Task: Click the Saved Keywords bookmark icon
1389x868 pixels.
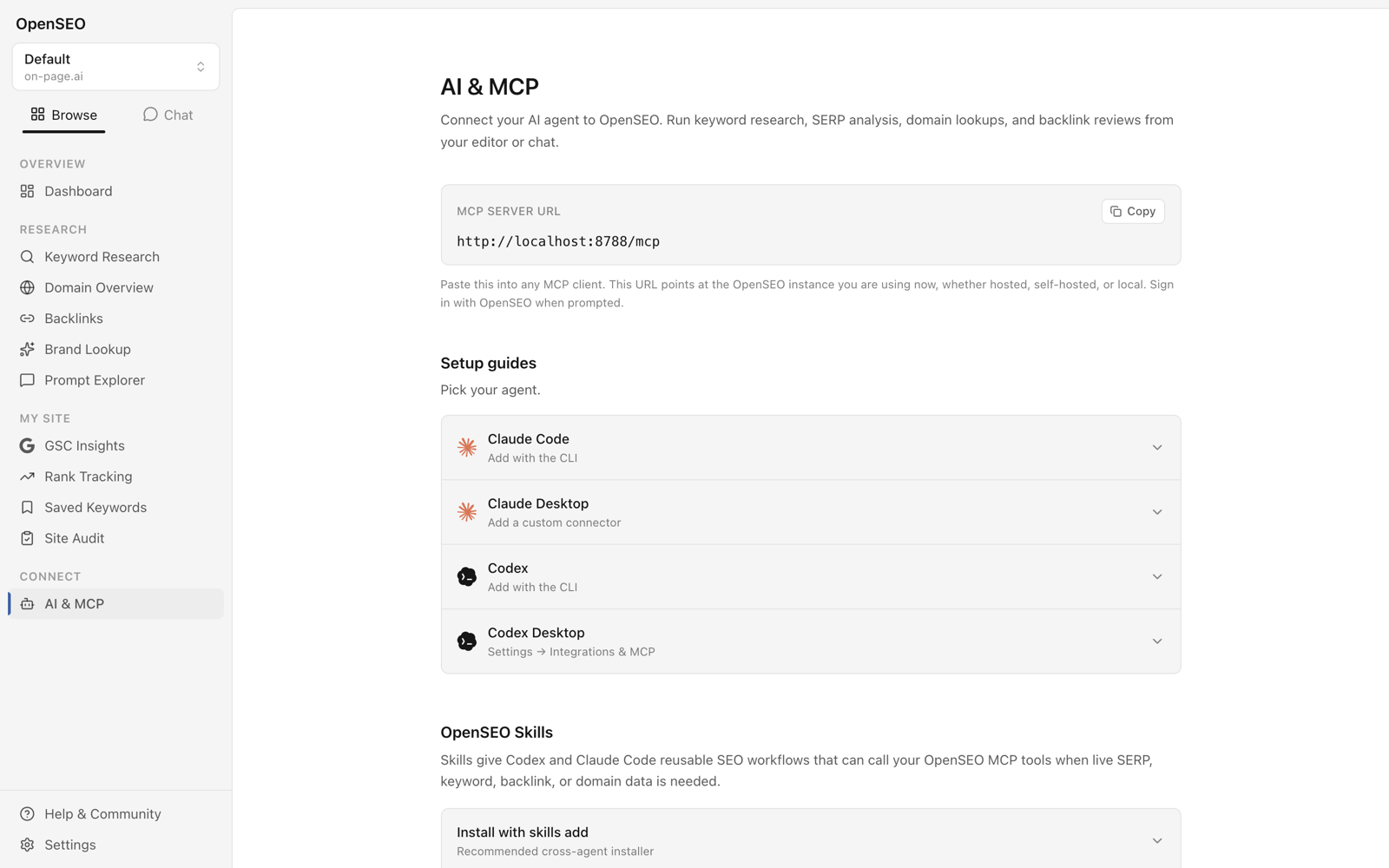Action: [x=27, y=507]
